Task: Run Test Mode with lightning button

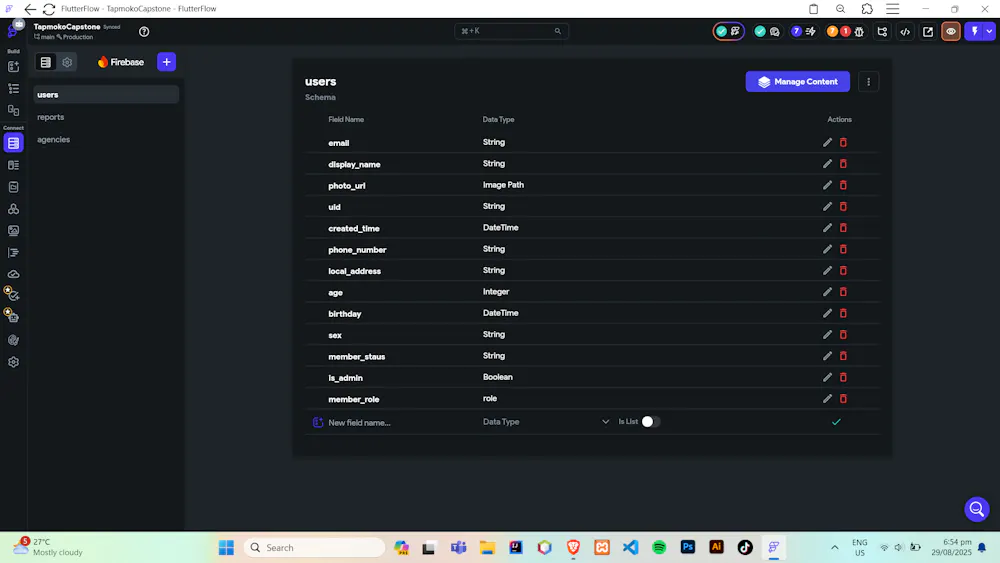Action: [x=974, y=31]
